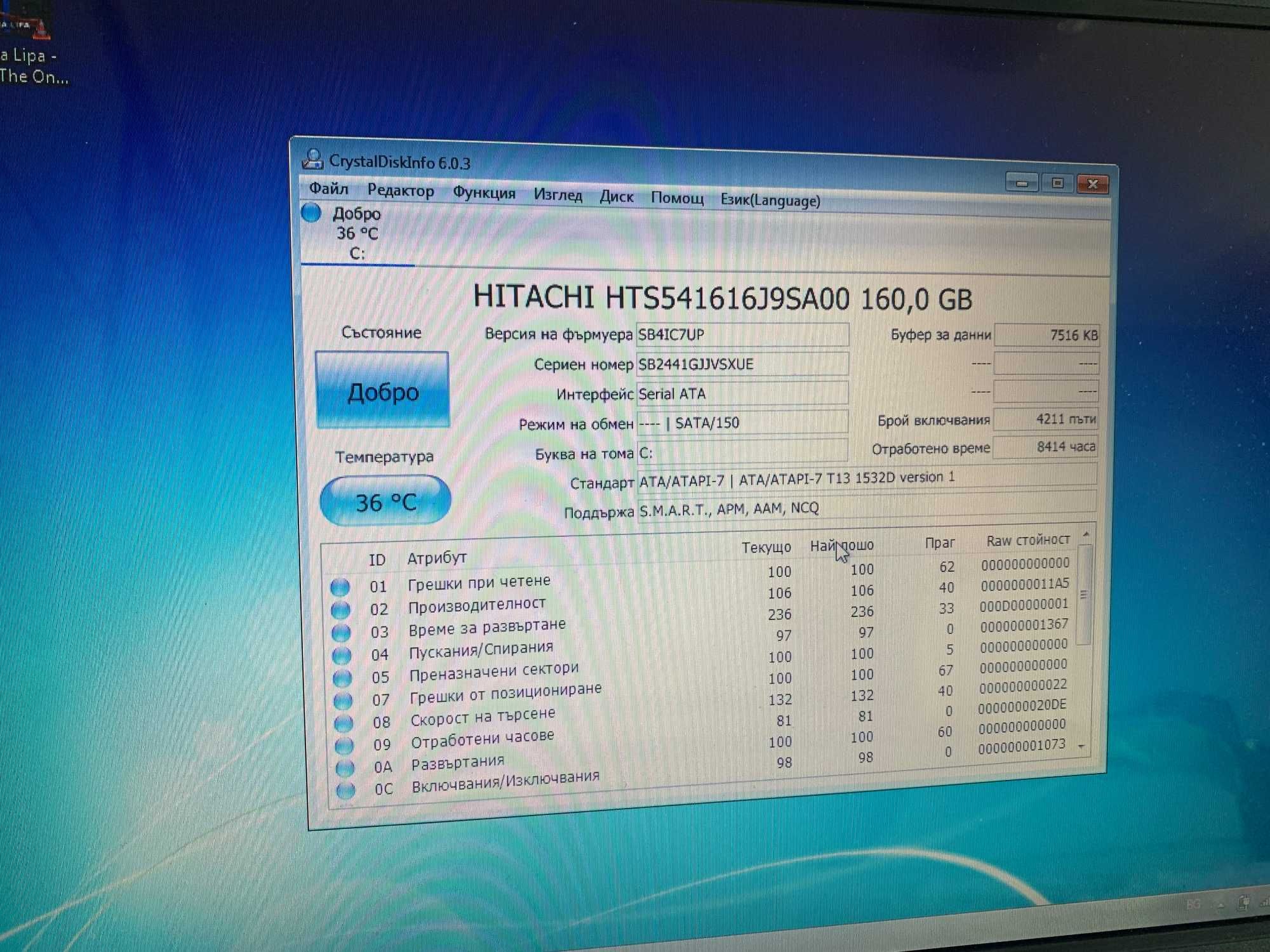This screenshot has width=1270, height=952.
Task: Click the raw value 000000001367
Action: tap(1024, 625)
